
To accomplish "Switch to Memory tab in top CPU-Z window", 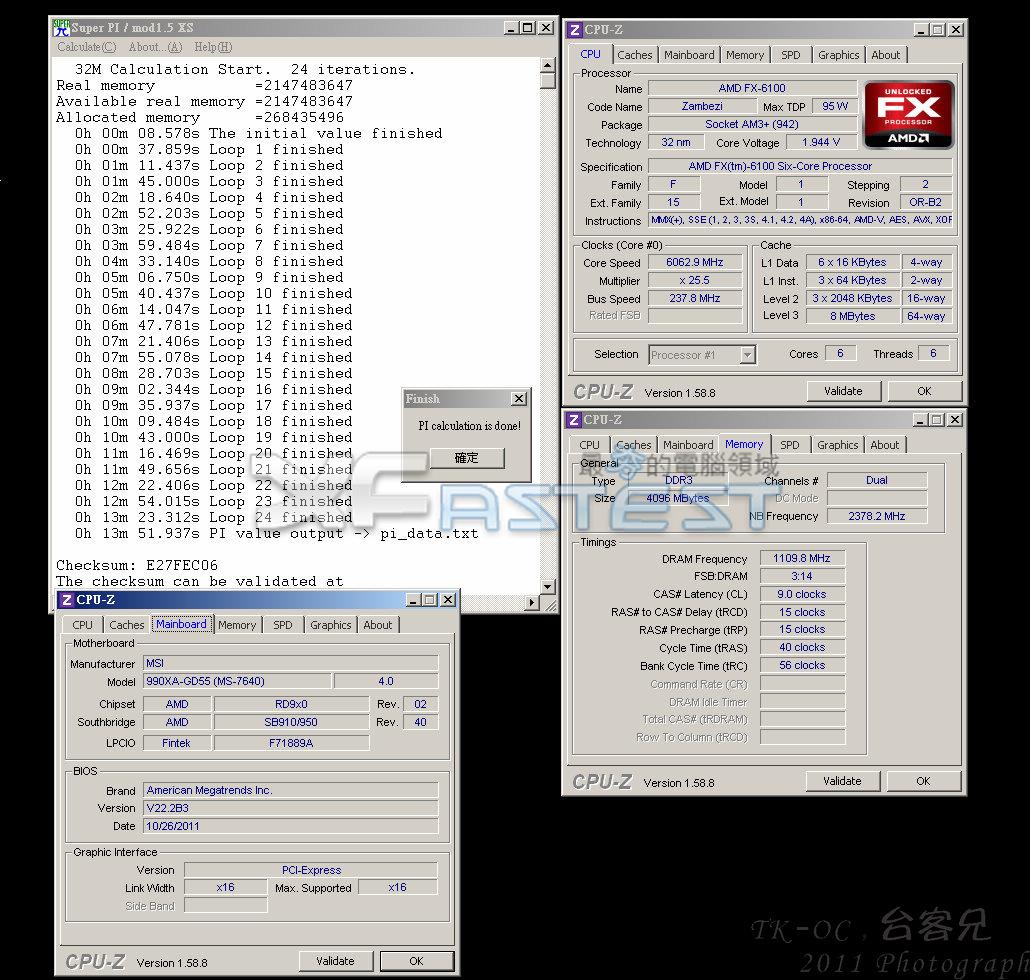I will [x=745, y=55].
